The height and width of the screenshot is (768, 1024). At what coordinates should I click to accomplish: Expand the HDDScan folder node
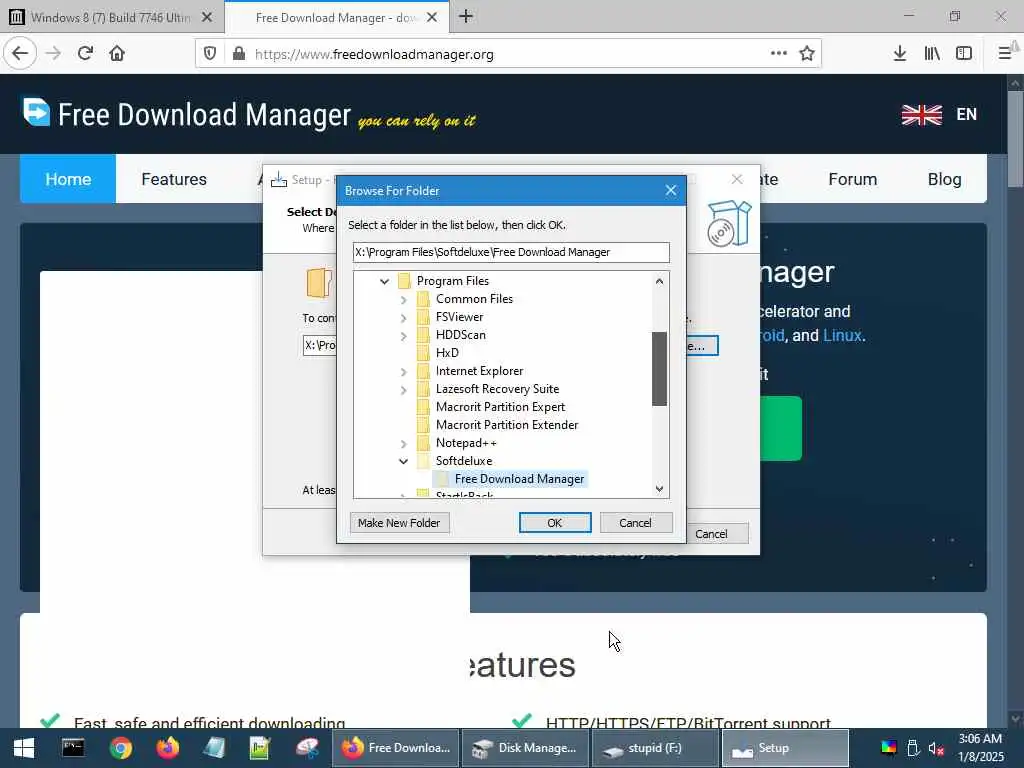(403, 336)
